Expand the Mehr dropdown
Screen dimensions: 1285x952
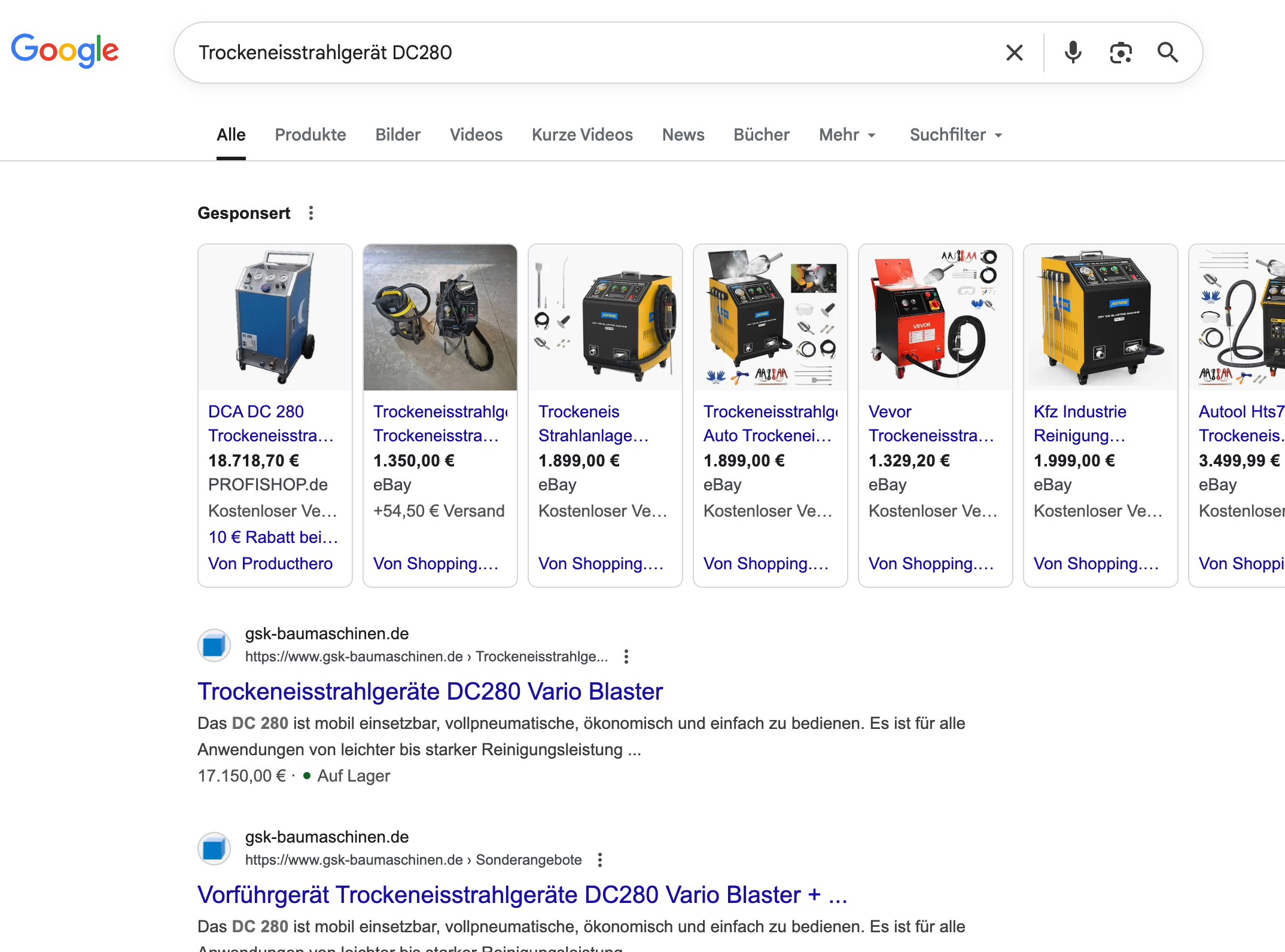click(846, 135)
